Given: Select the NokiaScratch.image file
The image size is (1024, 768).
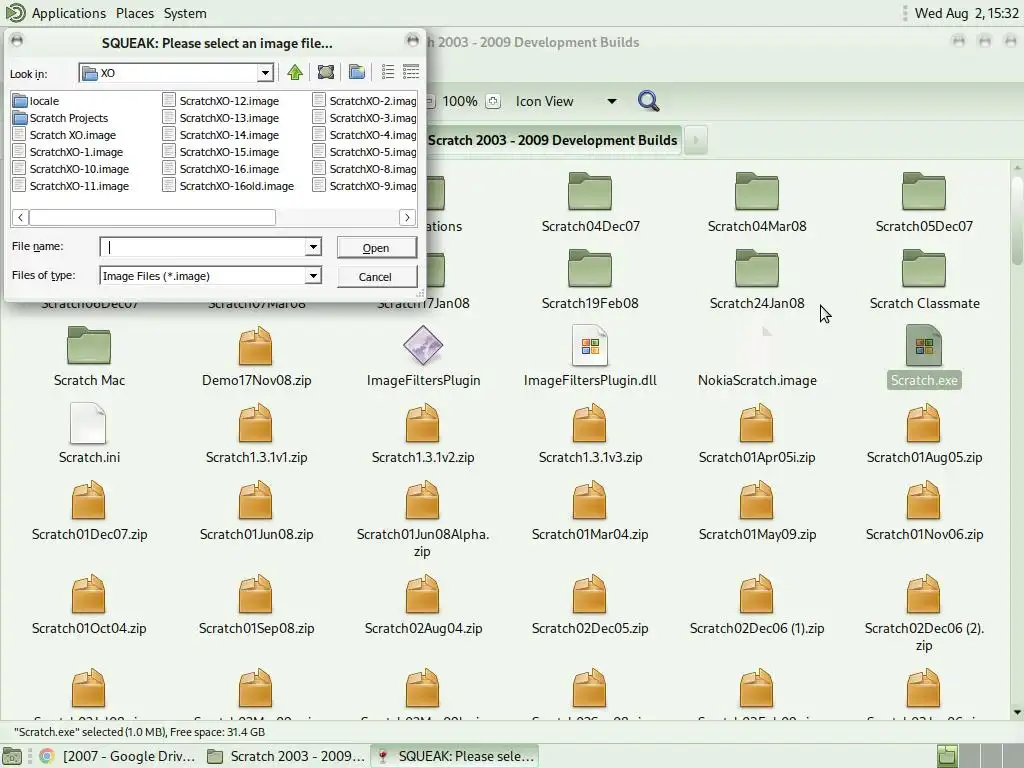Looking at the screenshot, I should 757,357.
